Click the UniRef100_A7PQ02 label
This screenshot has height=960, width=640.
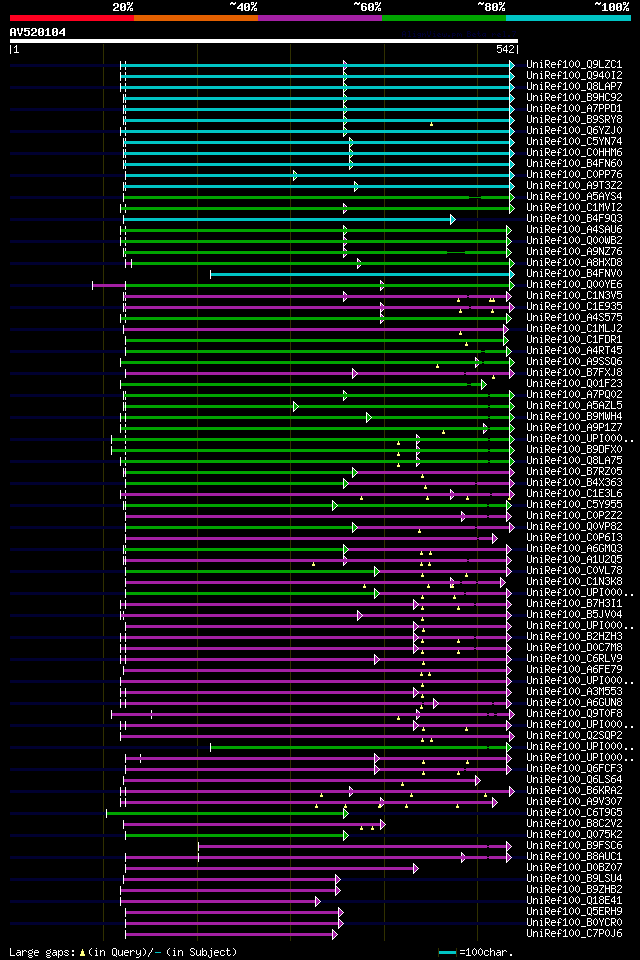coord(574,395)
